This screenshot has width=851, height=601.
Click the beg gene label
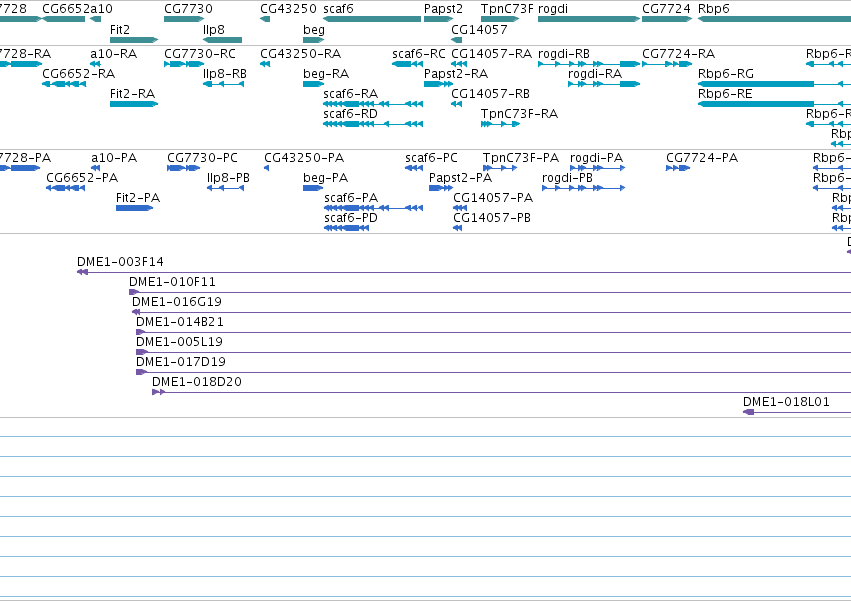(314, 30)
